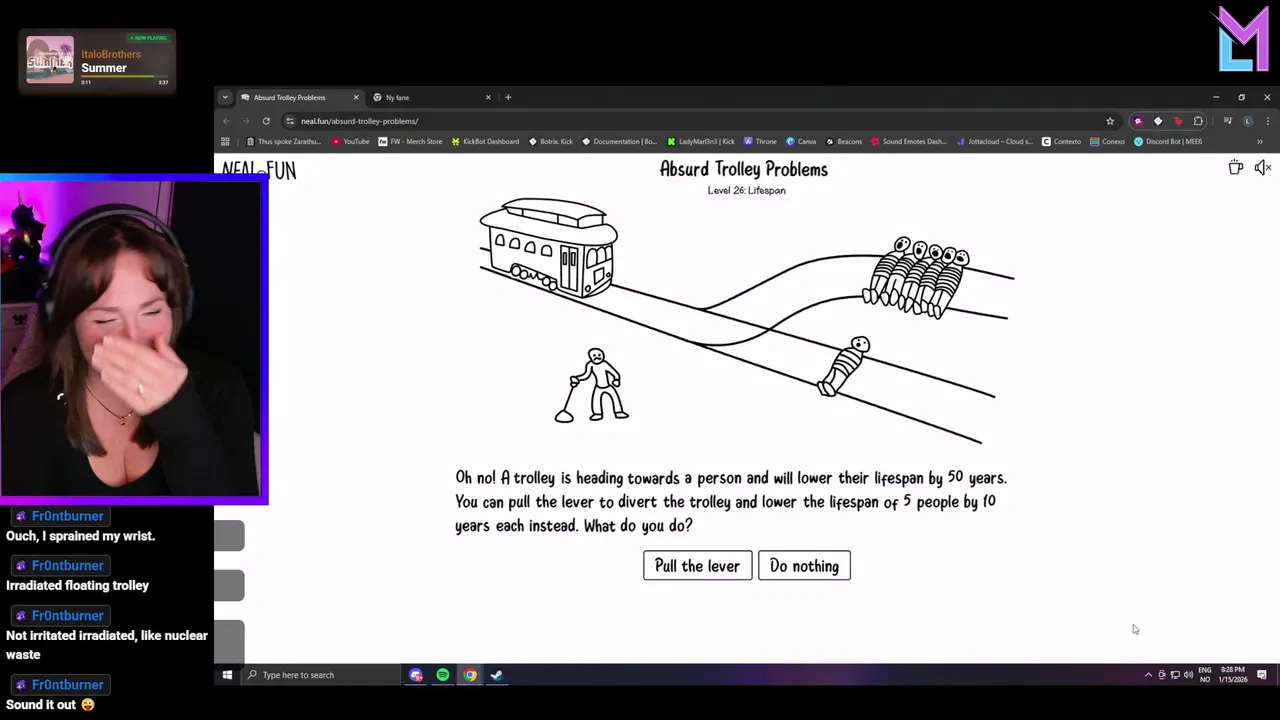Open the Sound Emotes Dash bookmark

pyautogui.click(x=909, y=141)
